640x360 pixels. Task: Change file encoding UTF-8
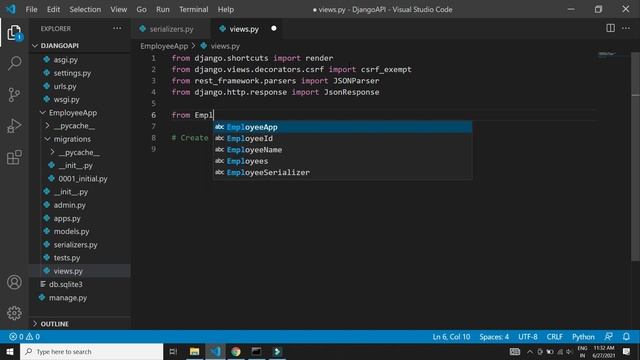(x=528, y=337)
